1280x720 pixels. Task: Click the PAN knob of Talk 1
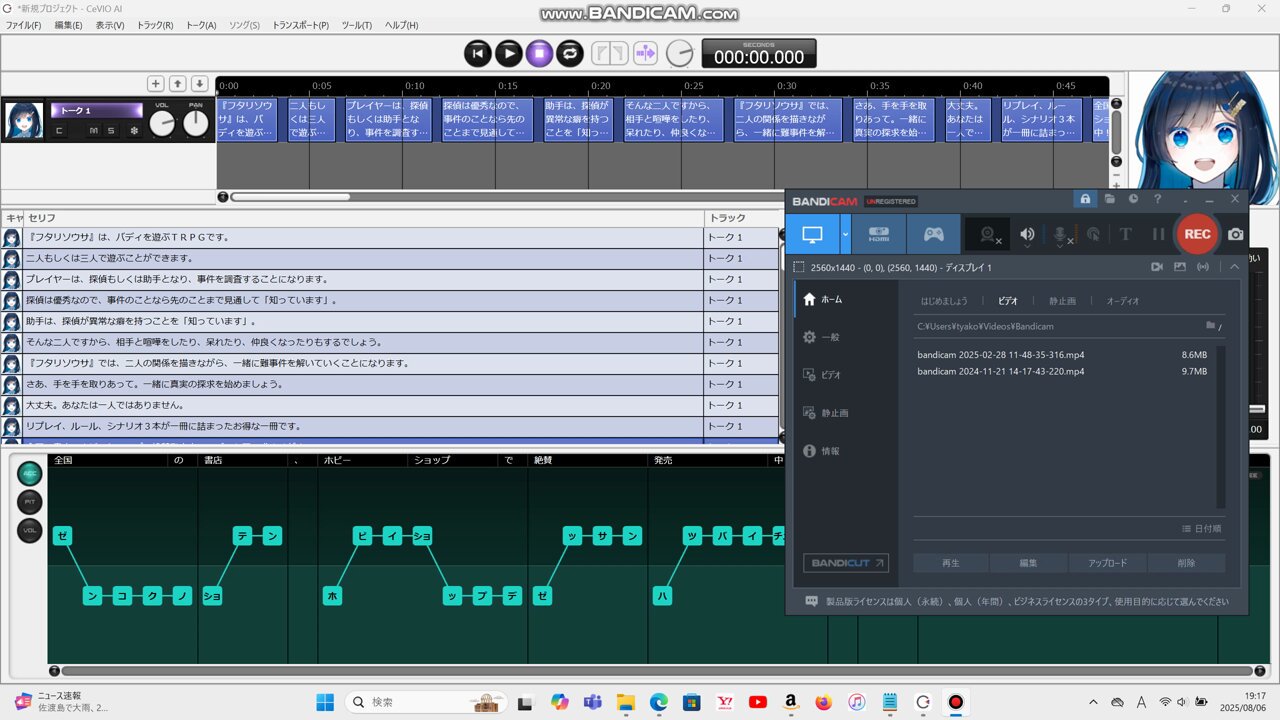click(x=196, y=123)
